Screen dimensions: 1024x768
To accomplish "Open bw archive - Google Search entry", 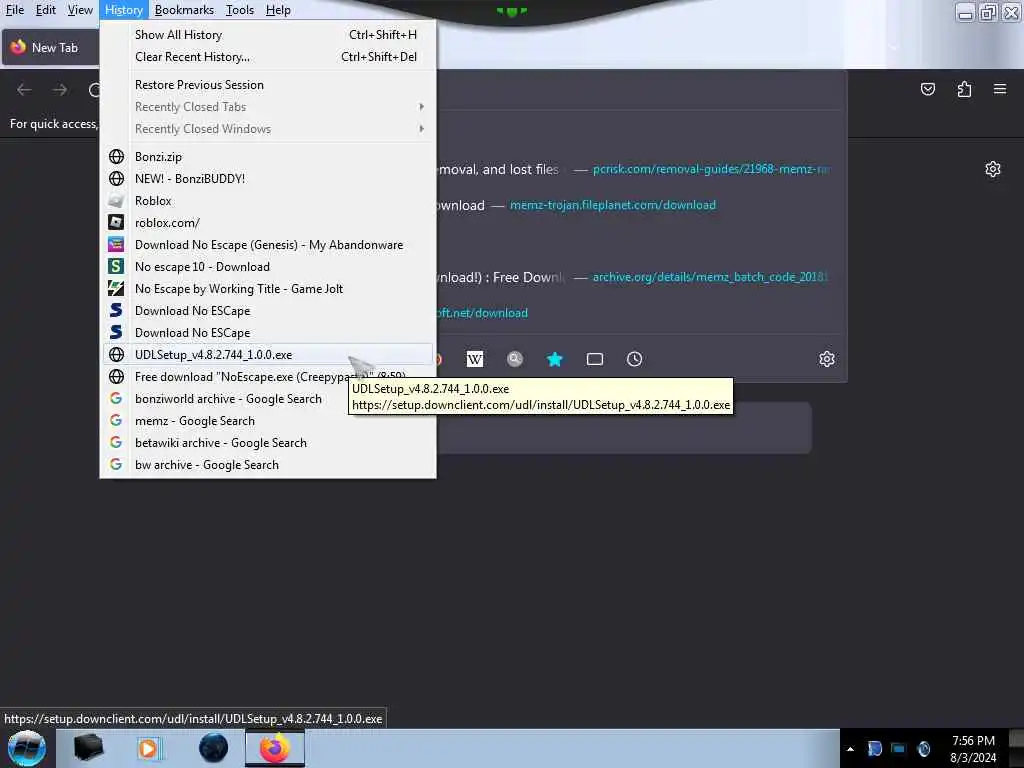I will pyautogui.click(x=268, y=465).
